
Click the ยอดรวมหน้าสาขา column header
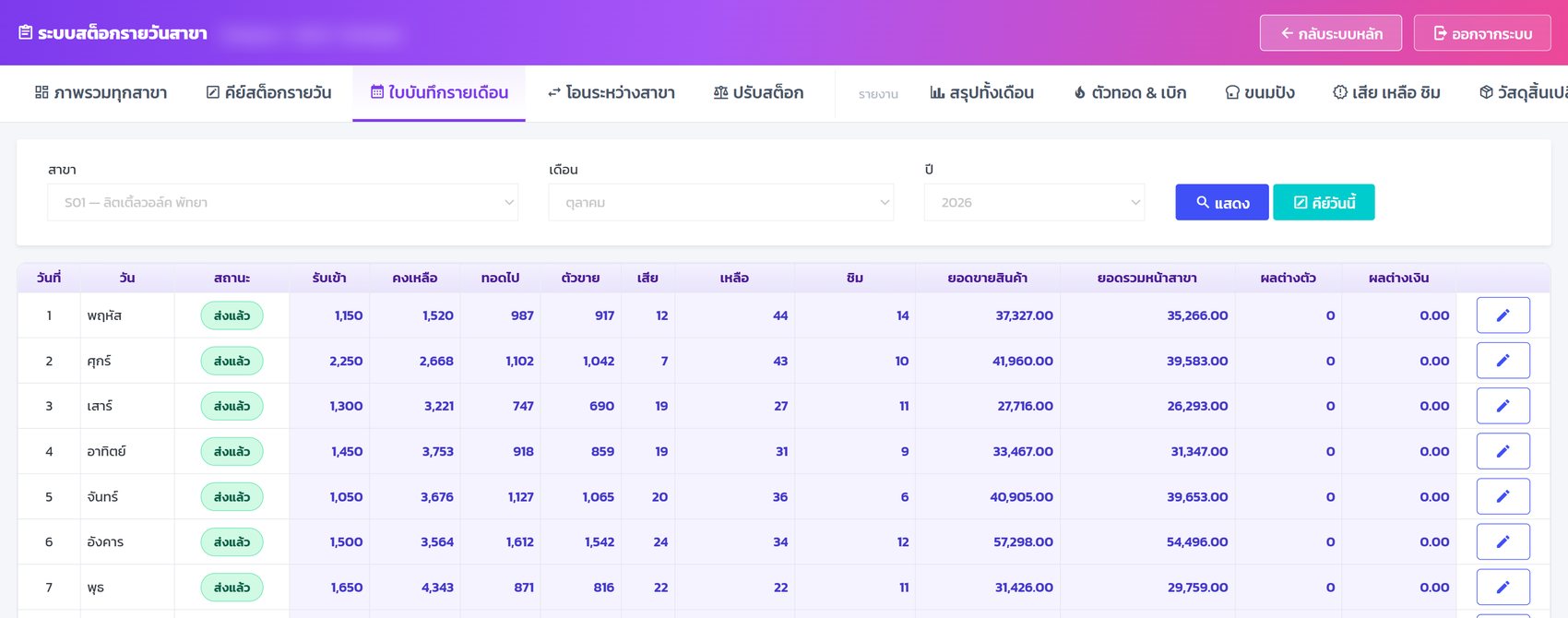tap(1146, 278)
